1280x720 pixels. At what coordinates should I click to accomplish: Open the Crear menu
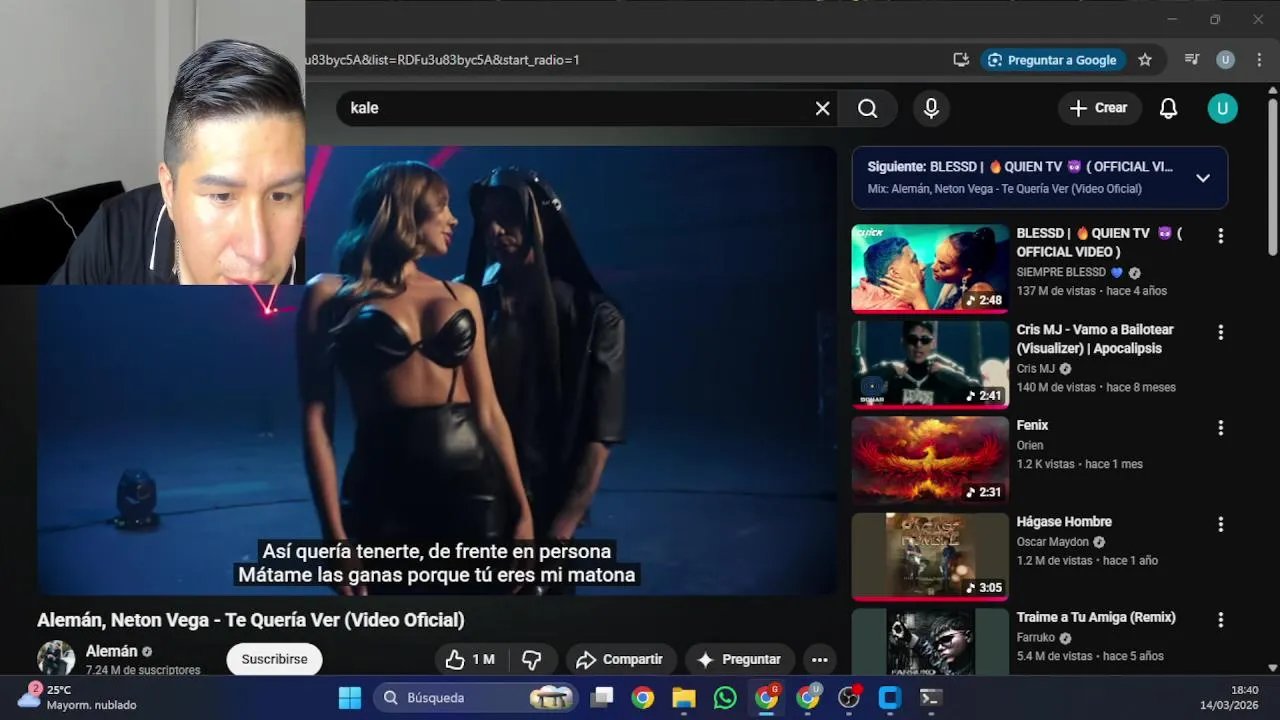click(x=1099, y=108)
